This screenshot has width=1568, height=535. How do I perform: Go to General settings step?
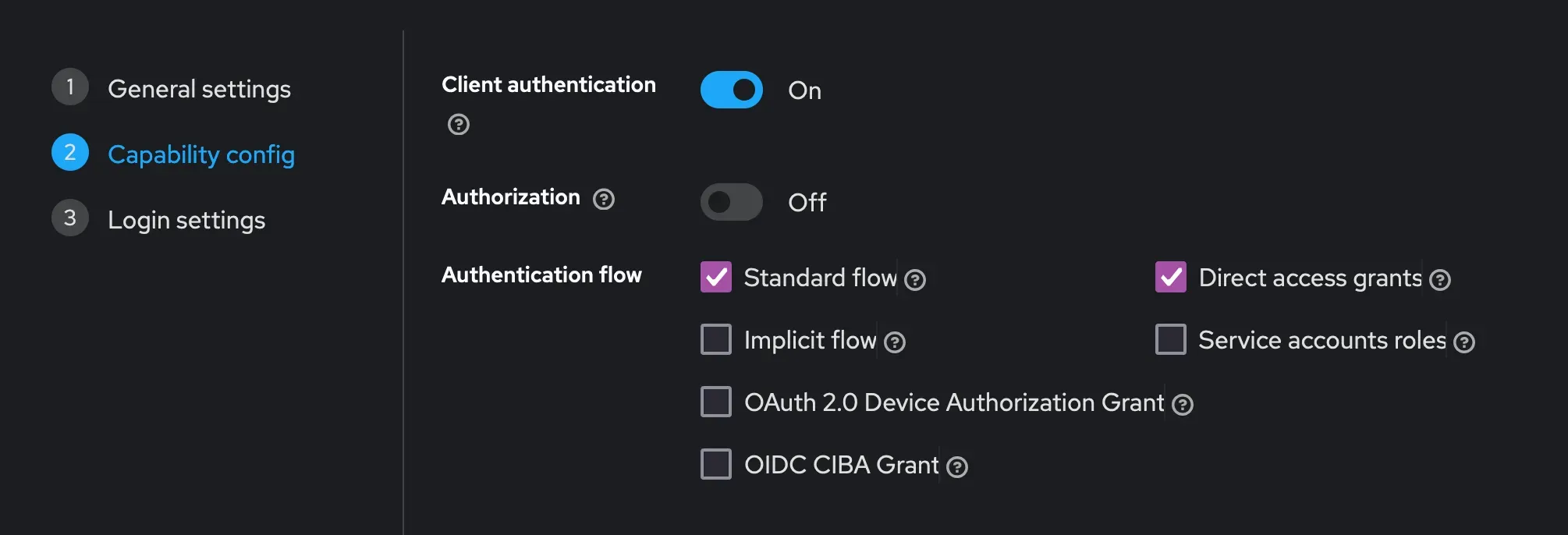(x=199, y=89)
